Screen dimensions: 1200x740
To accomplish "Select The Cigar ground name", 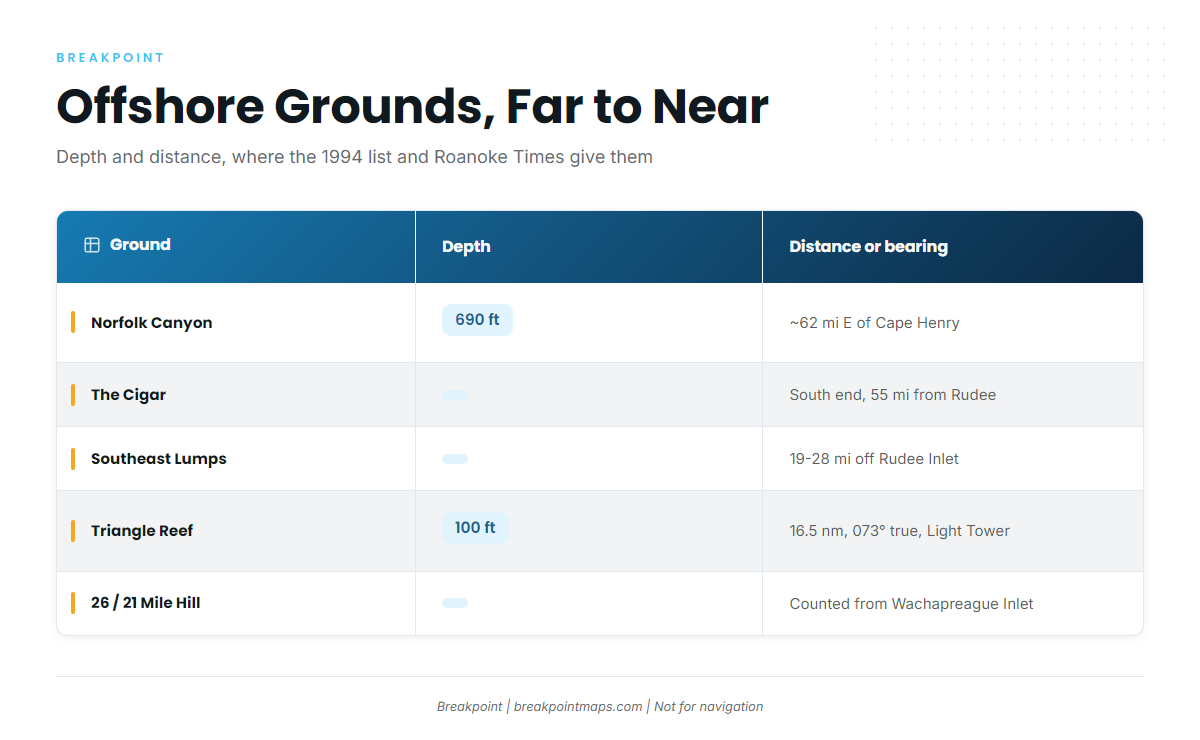I will 129,395.
